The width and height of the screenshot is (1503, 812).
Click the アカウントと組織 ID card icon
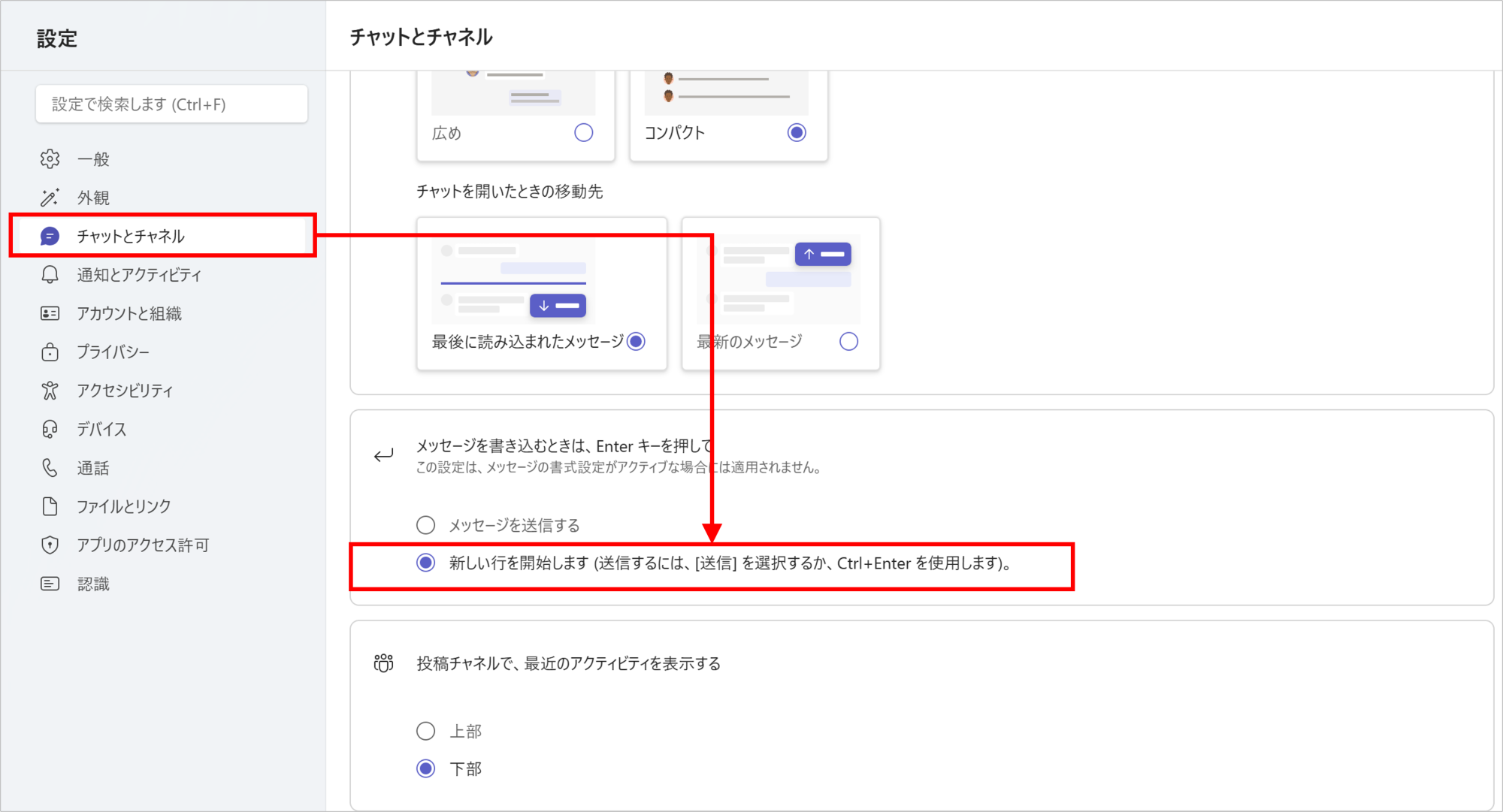50,313
